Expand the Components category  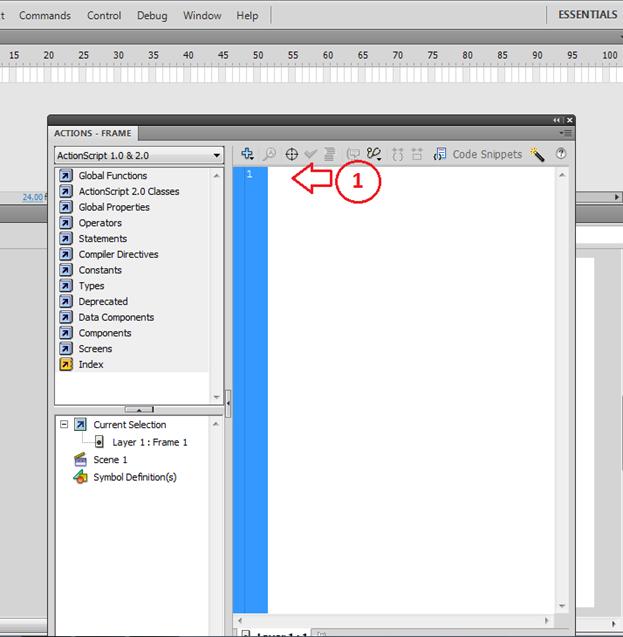pyautogui.click(x=95, y=333)
